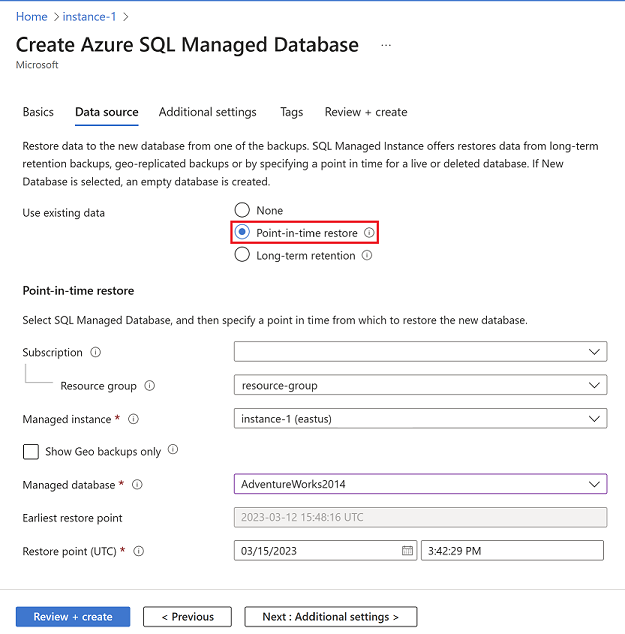Go to Home breadcrumb link
The image size is (625, 634).
pyautogui.click(x=32, y=17)
